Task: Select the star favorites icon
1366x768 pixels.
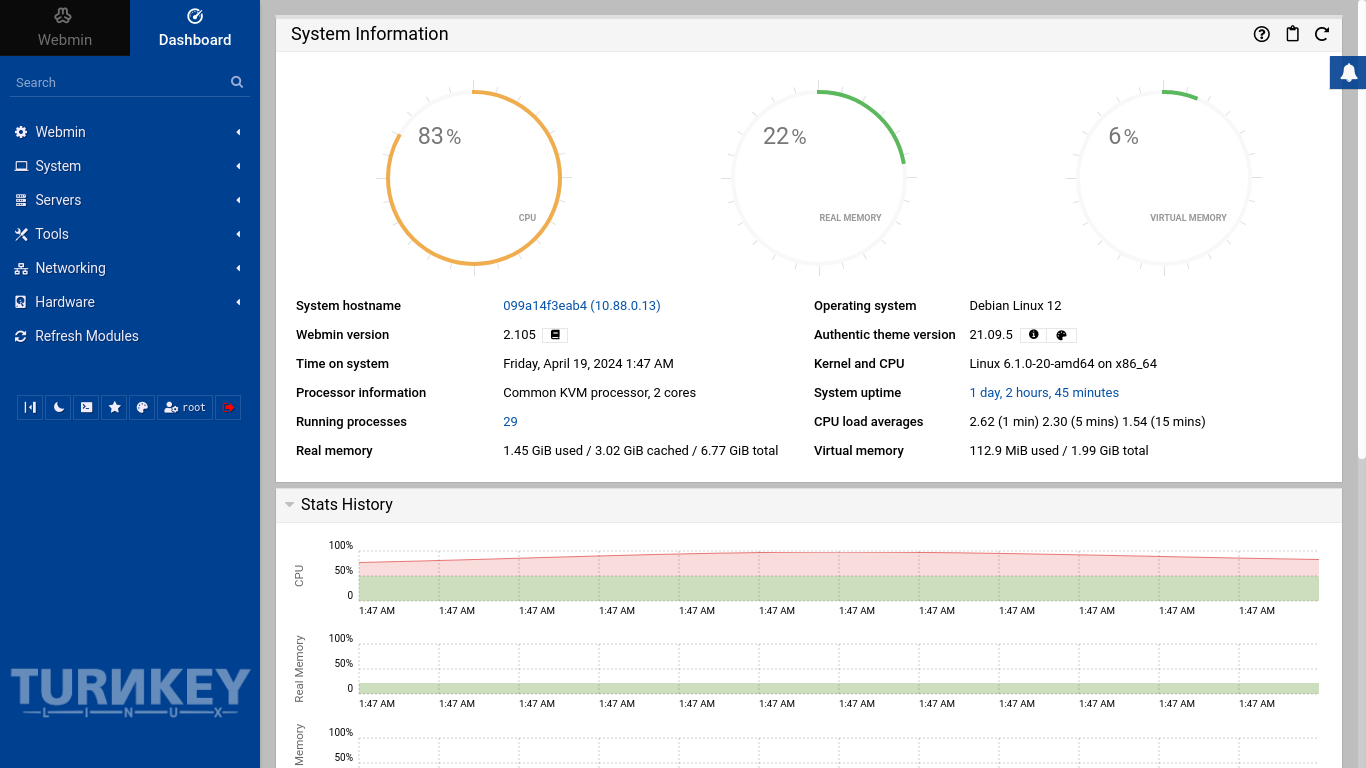Action: click(114, 407)
